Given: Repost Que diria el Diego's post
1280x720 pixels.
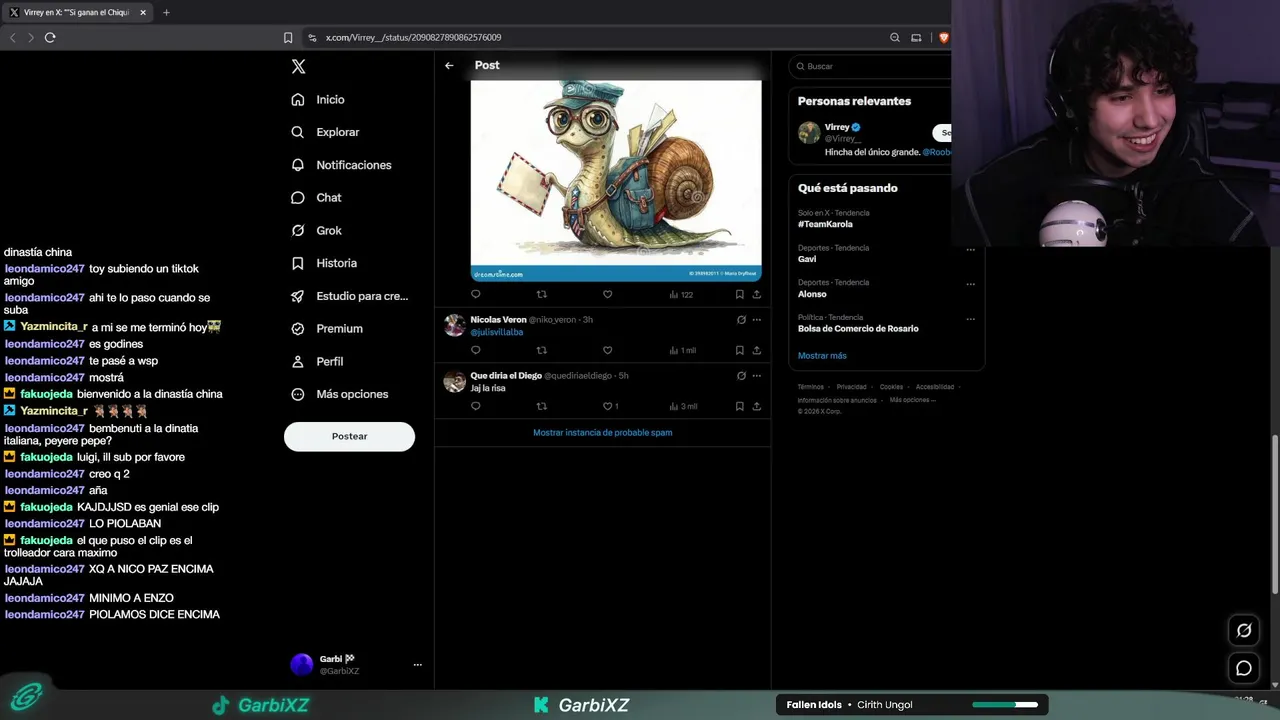Looking at the screenshot, I should pyautogui.click(x=542, y=407).
